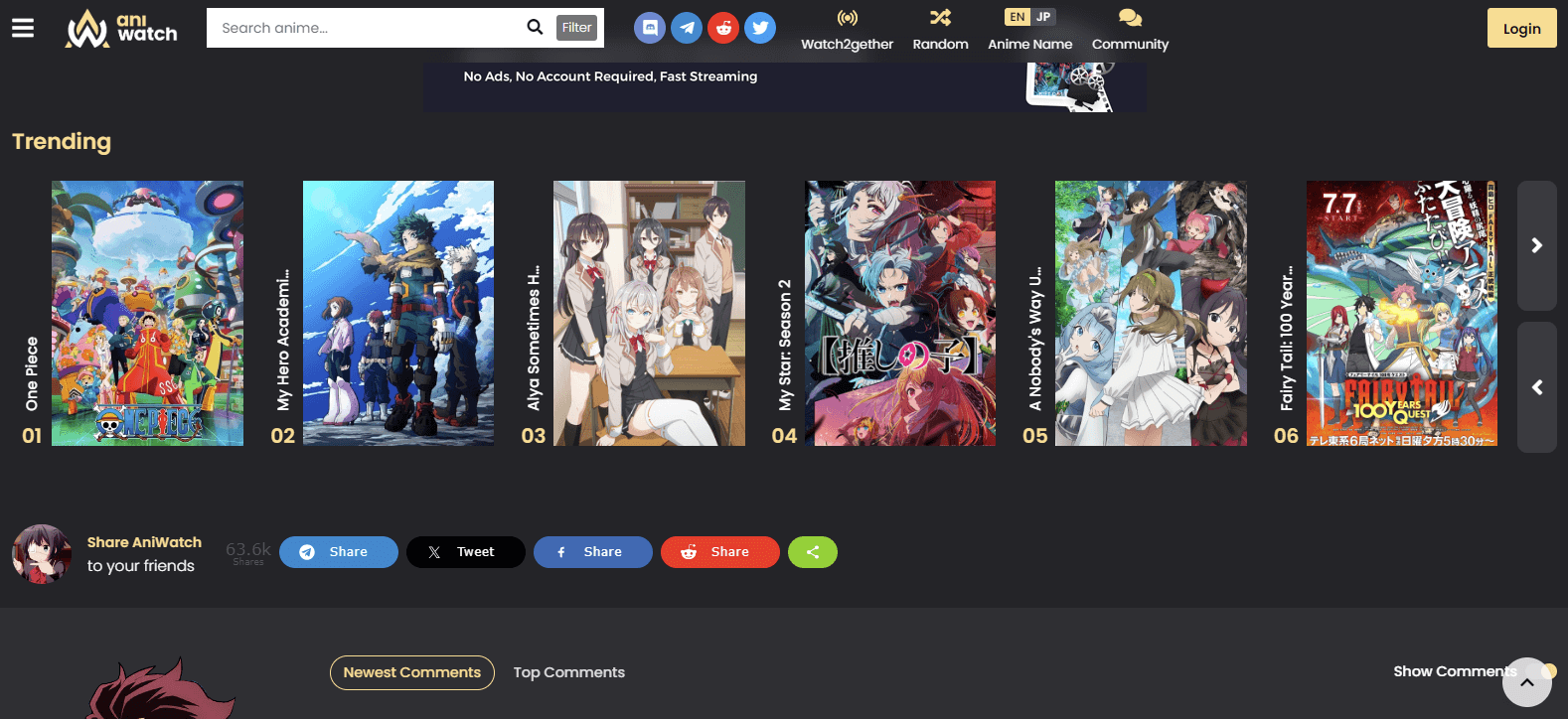Open more sharing options green button
This screenshot has width=1568, height=719.
(813, 552)
